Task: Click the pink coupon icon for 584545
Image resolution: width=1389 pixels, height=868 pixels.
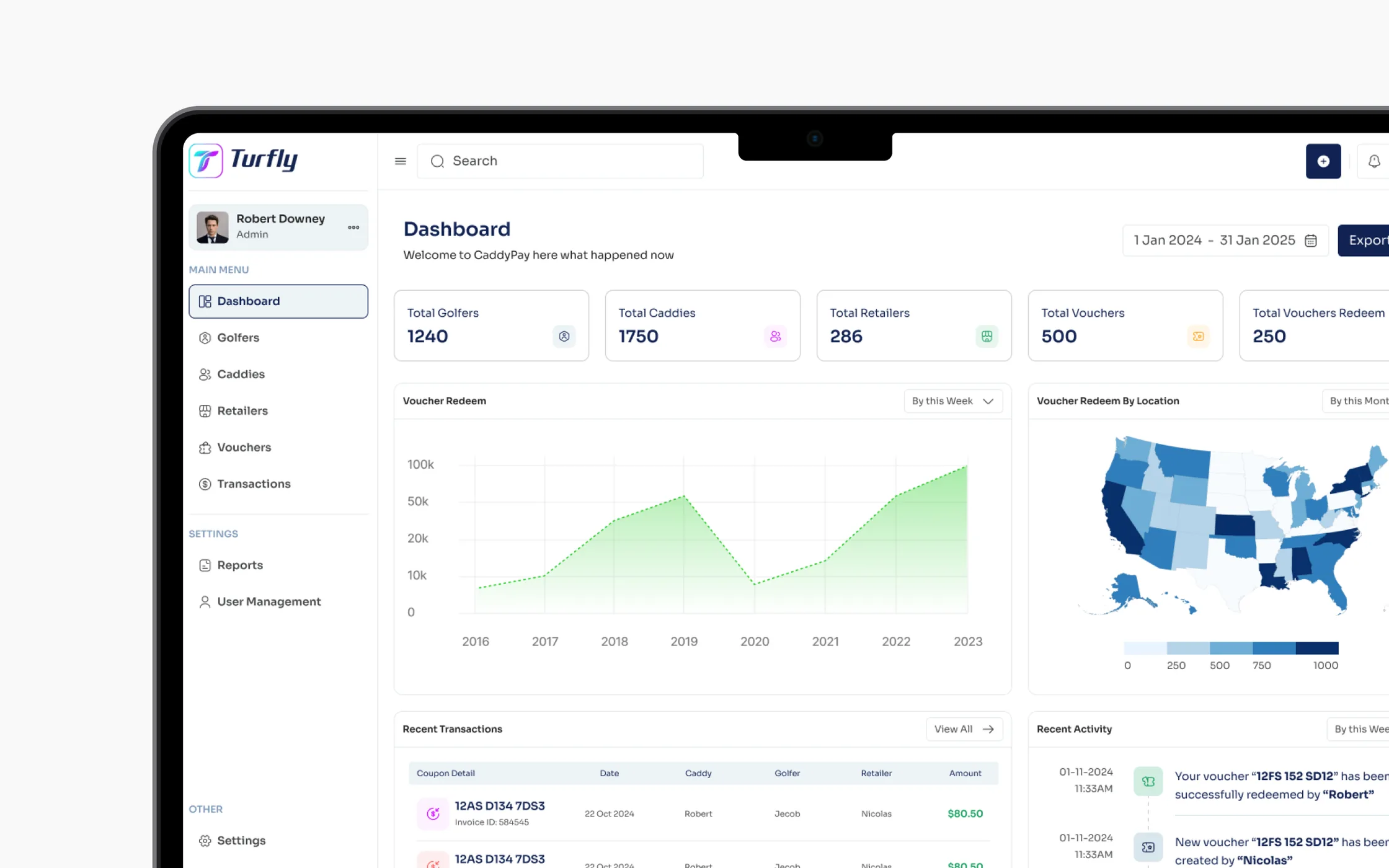Action: pos(433,813)
